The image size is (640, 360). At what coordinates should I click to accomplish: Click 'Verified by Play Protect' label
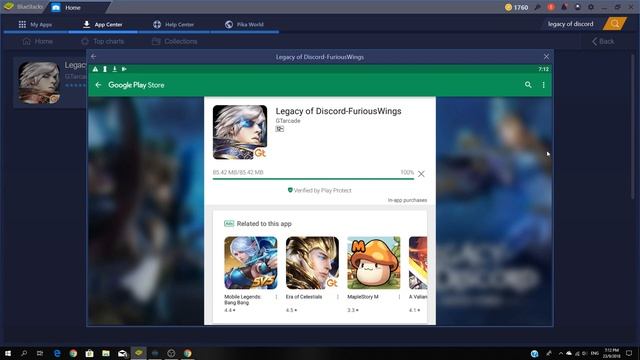pyautogui.click(x=320, y=190)
